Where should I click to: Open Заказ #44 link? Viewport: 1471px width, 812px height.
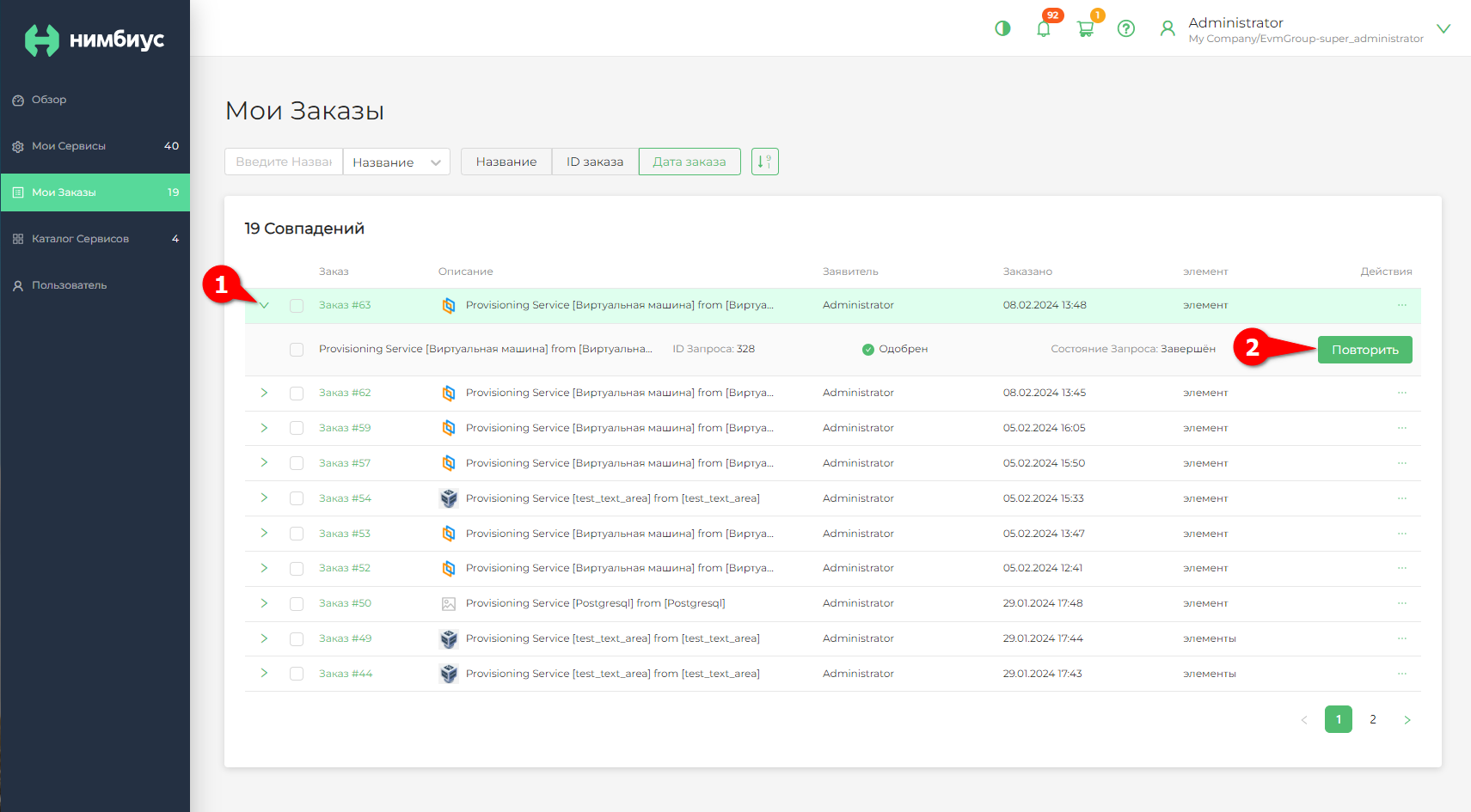[x=346, y=674]
